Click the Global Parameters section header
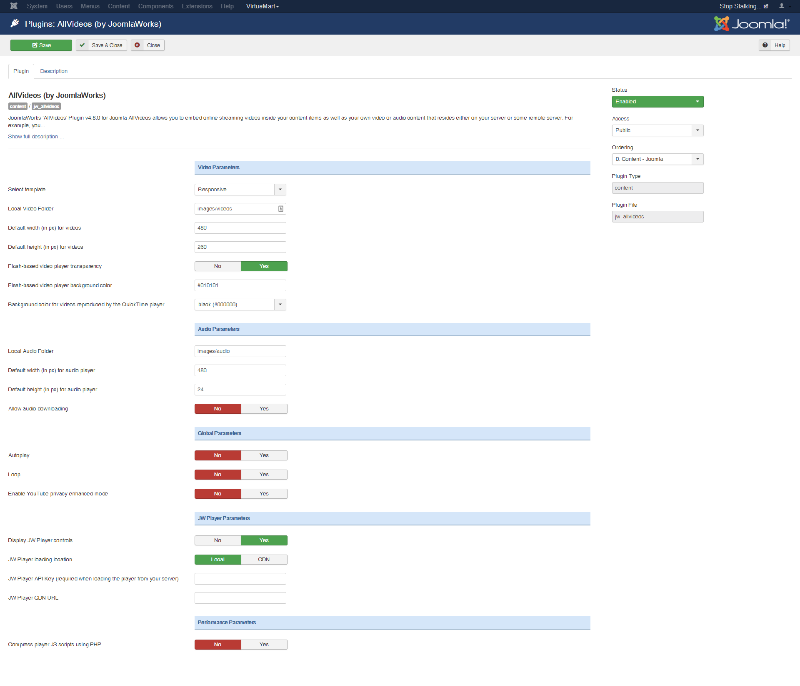The image size is (800, 686). (392, 434)
